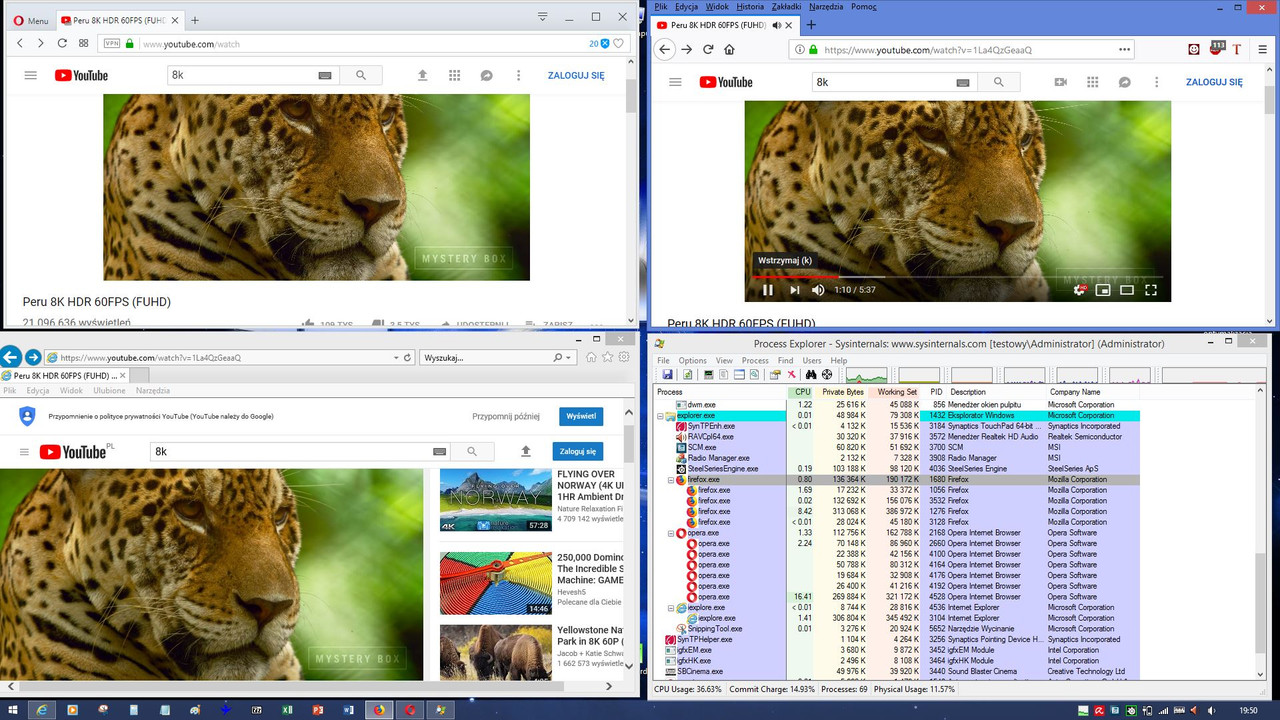The height and width of the screenshot is (720, 1280).
Task: Open IE address bar dropdown arrow
Action: [394, 357]
